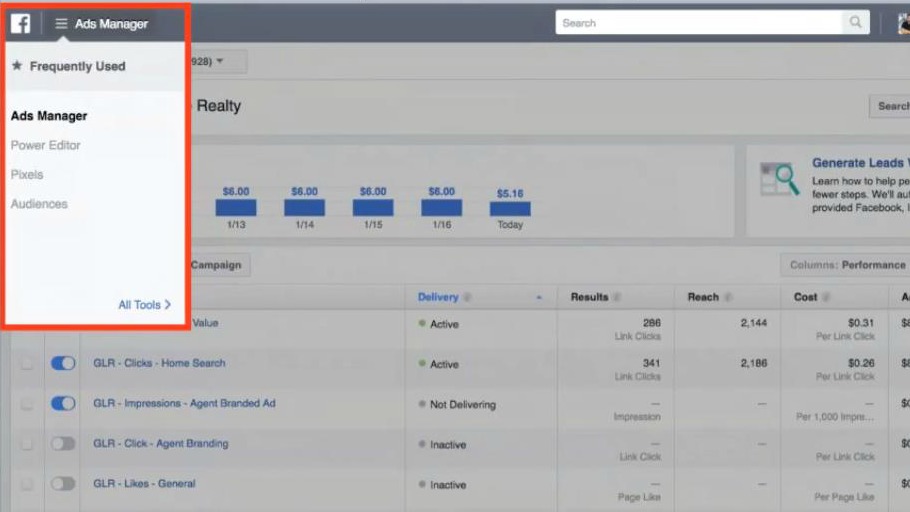910x512 pixels.
Task: Focus the top Search field
Action: coord(699,23)
